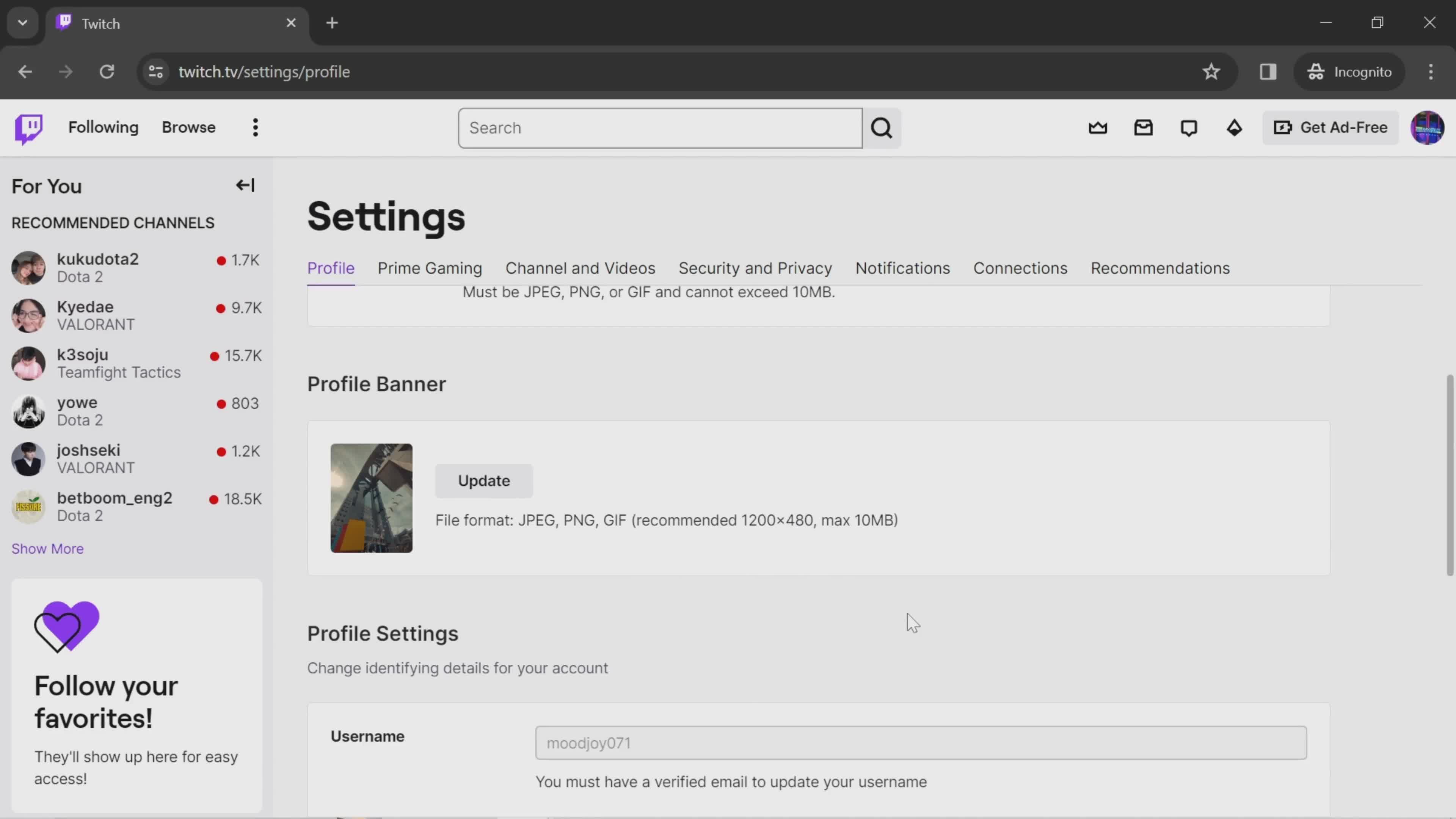Reload the Twitch page
This screenshot has width=1456, height=819.
pos(107,72)
